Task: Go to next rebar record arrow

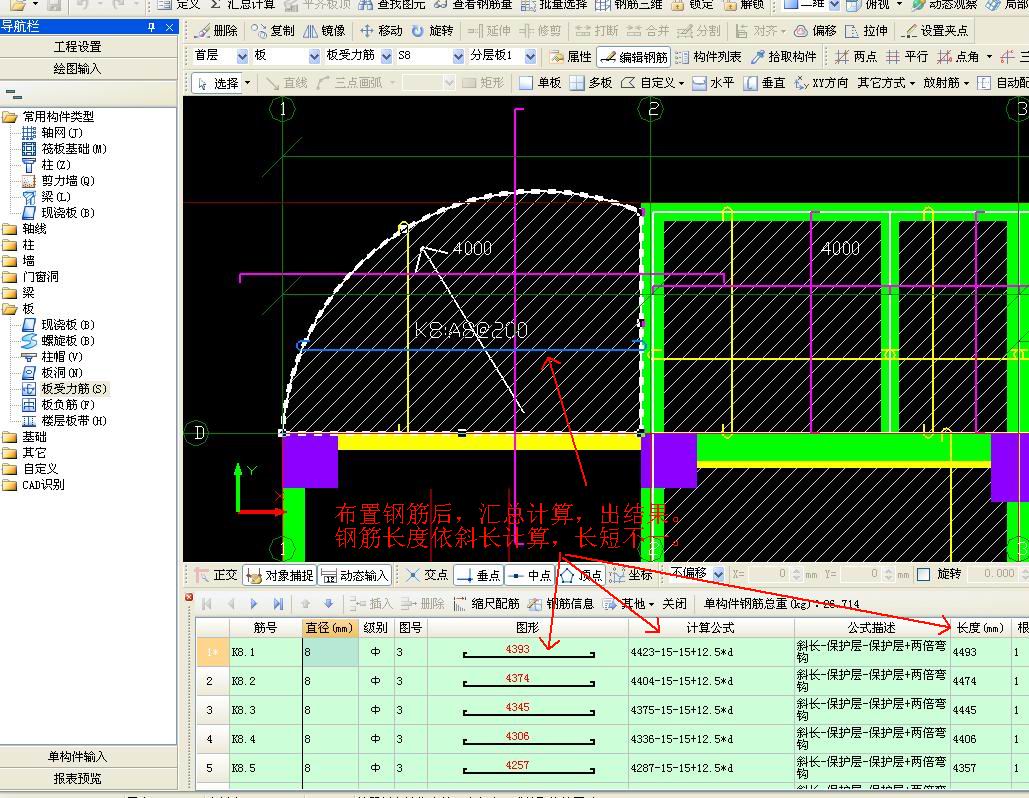Action: point(254,604)
